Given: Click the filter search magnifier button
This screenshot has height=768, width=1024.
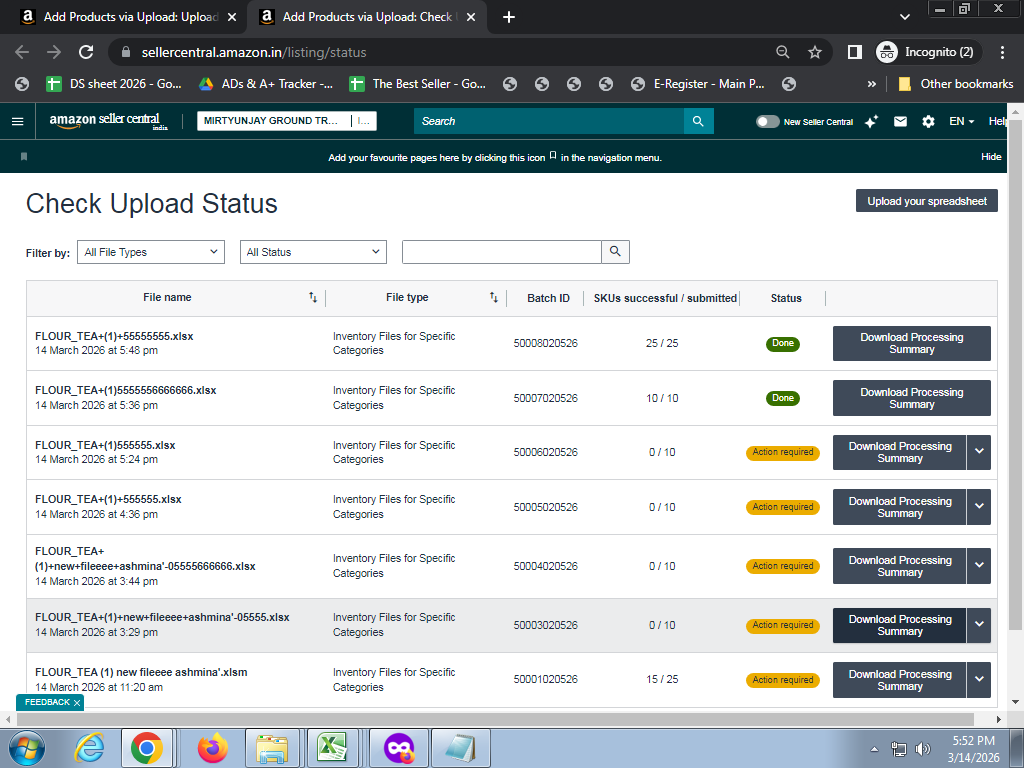Looking at the screenshot, I should [x=615, y=252].
